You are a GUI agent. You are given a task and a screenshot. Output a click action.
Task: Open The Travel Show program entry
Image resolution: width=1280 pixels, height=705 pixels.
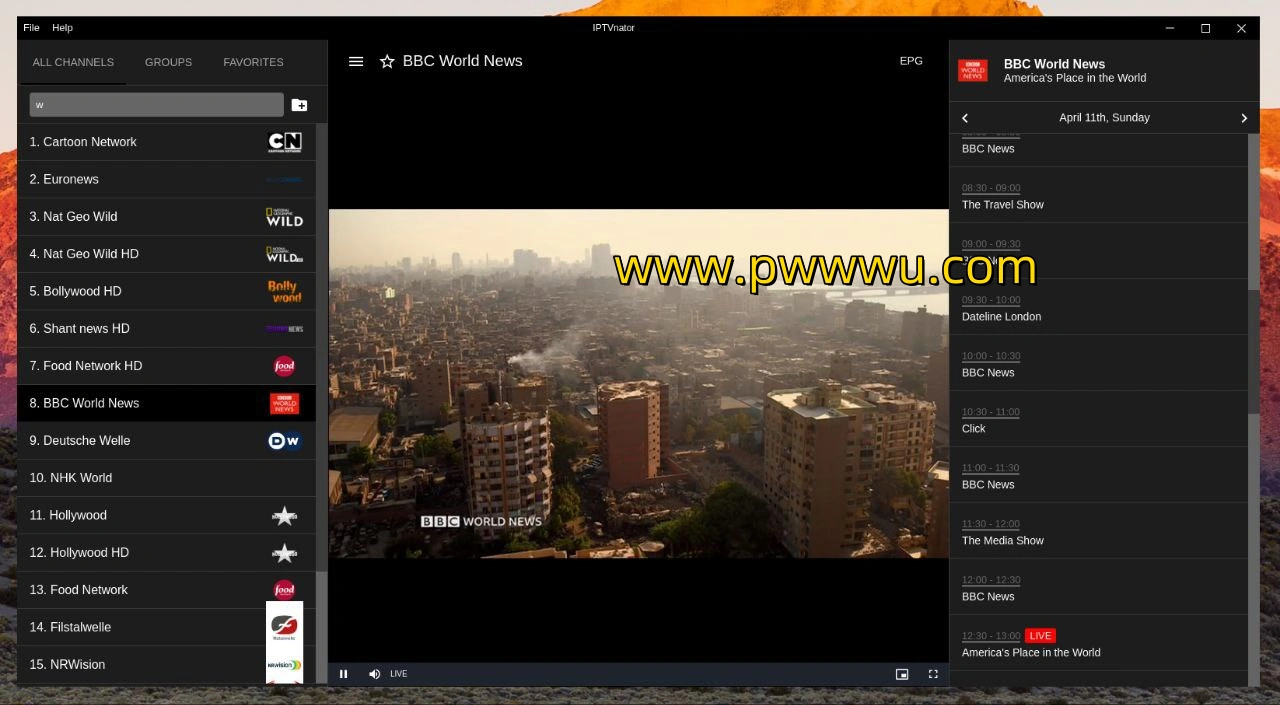coord(1100,196)
